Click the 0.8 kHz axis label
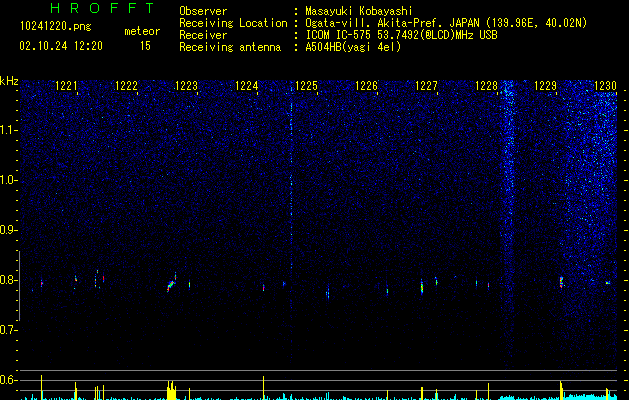 pos(9,280)
